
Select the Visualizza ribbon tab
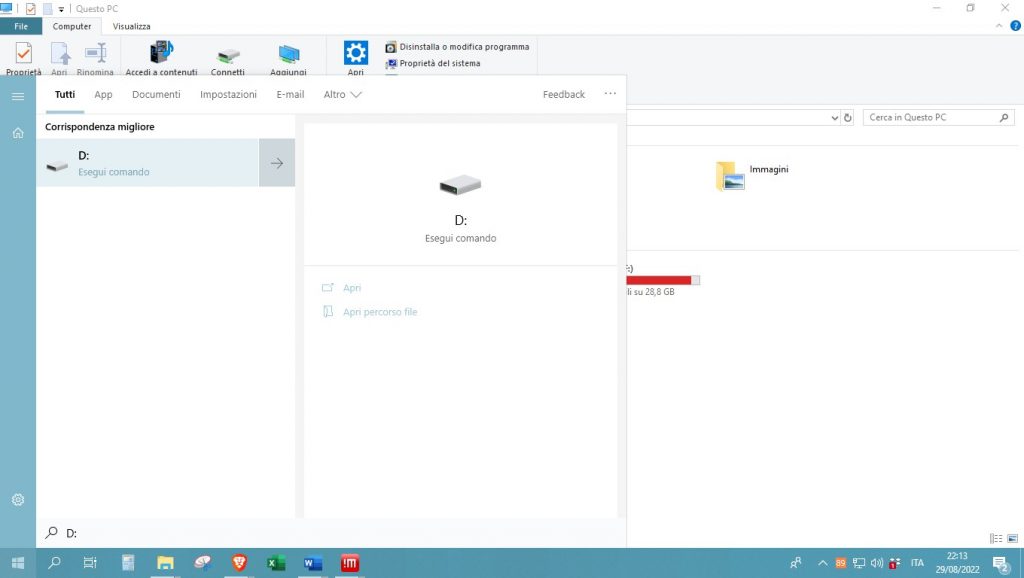pos(131,26)
